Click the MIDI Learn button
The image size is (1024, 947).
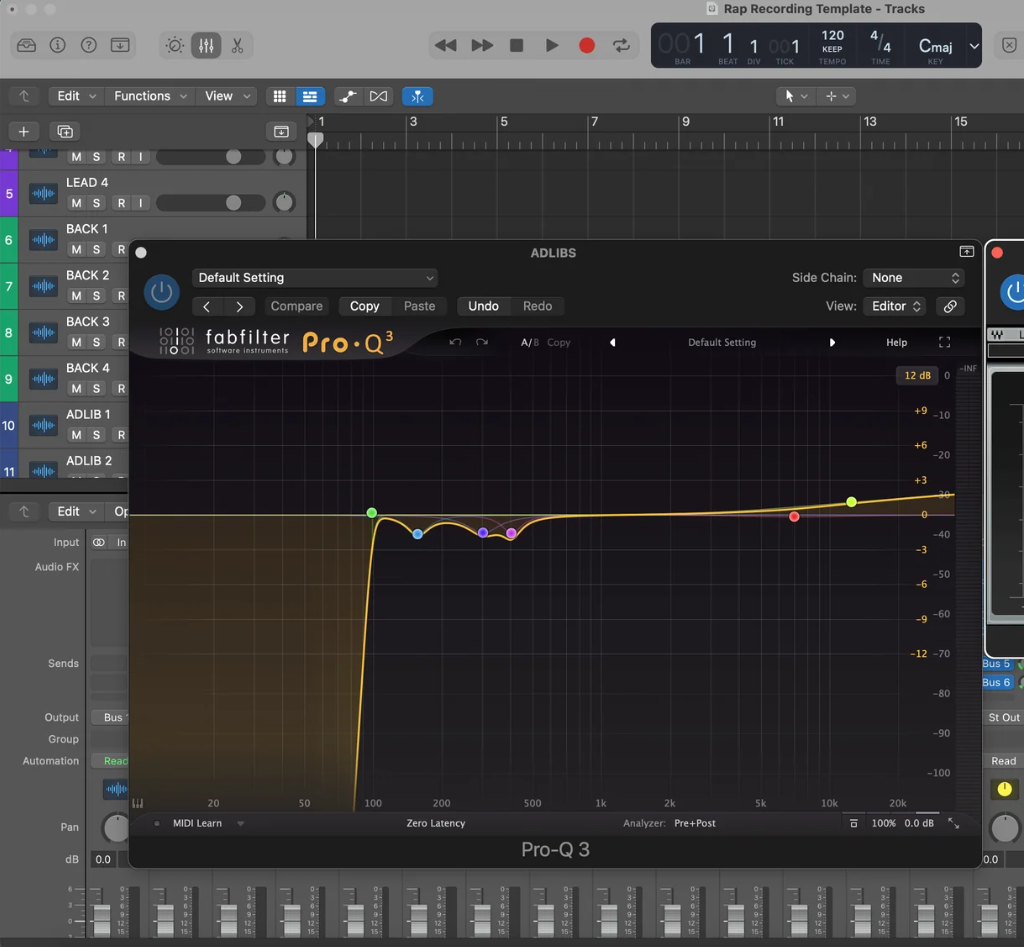[x=197, y=824]
